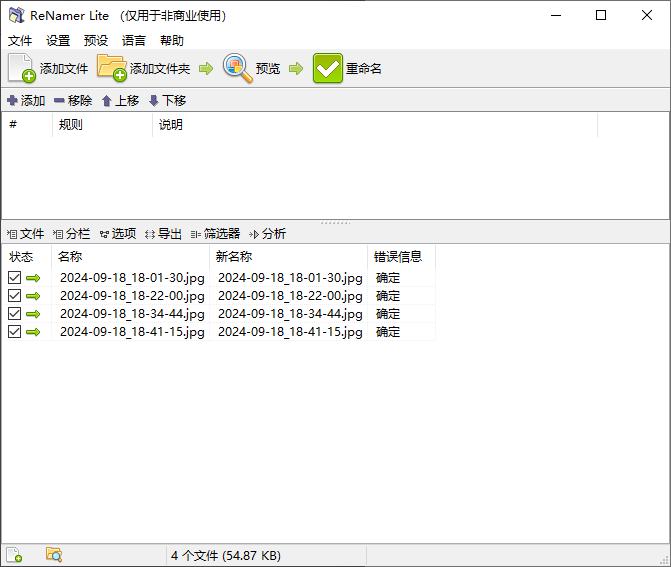
Task: Click the 选项 (Options) button
Action: [x=117, y=233]
